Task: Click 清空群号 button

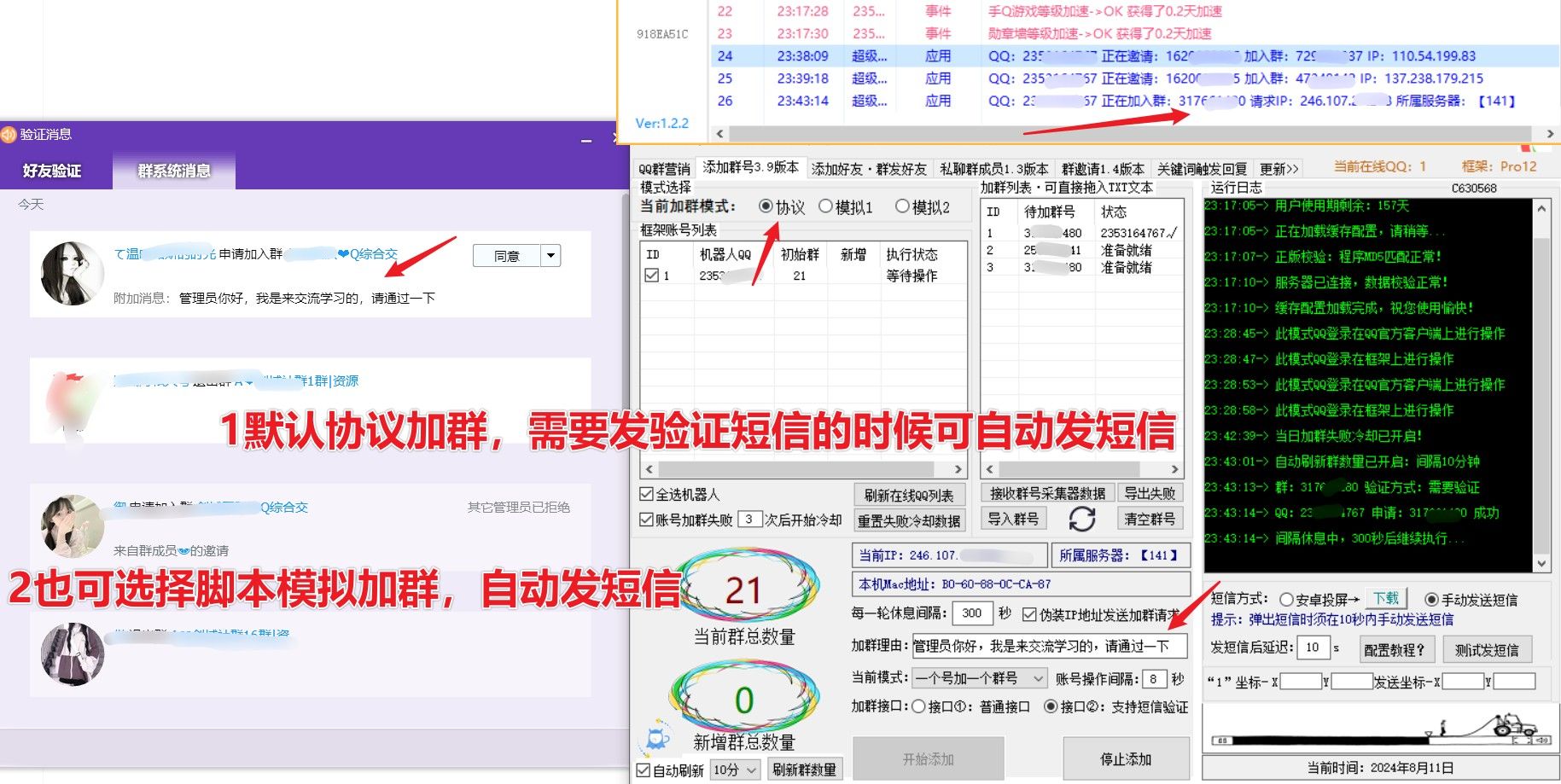Action: click(x=1150, y=518)
